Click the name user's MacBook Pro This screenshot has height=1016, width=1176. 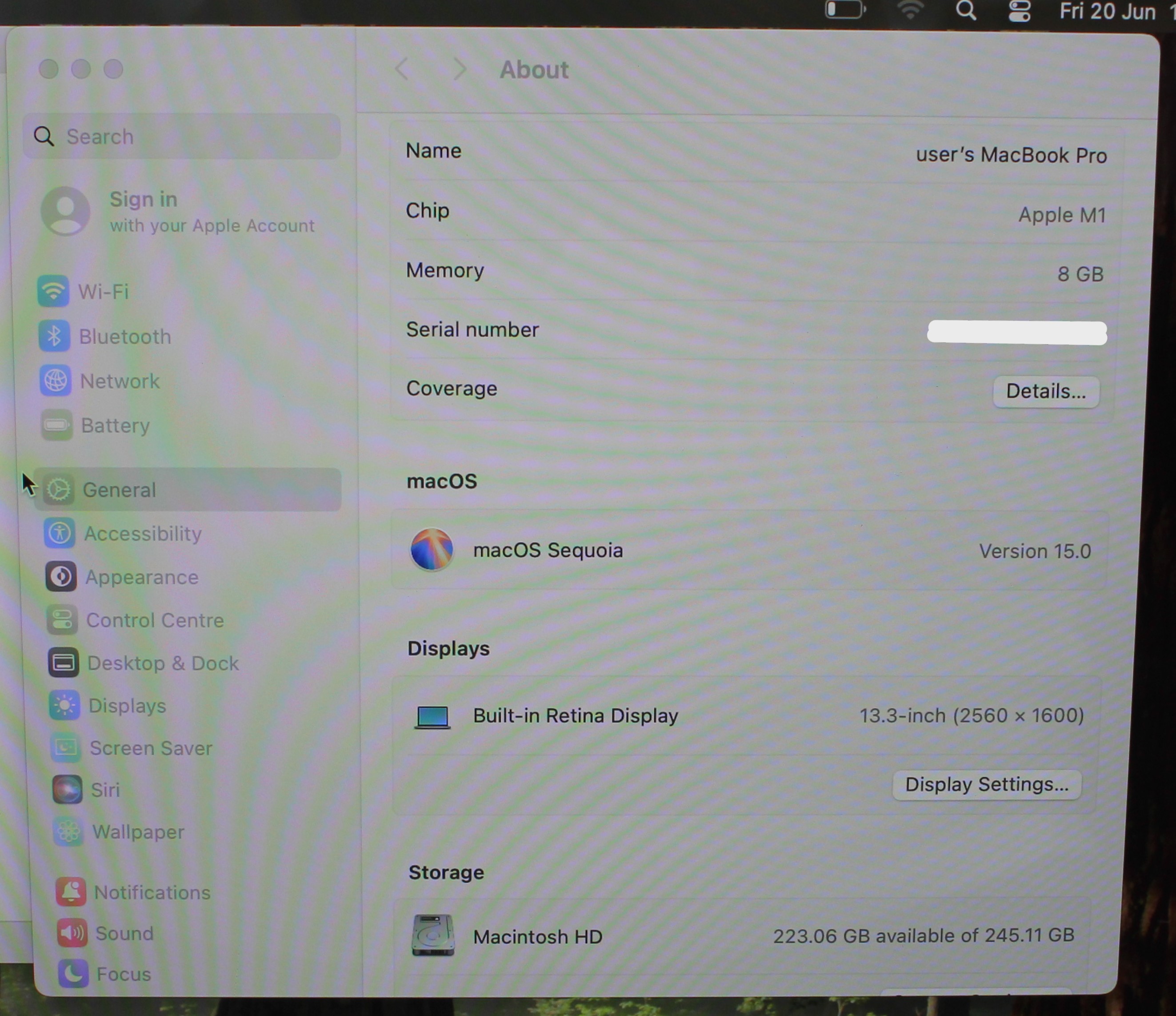point(1011,155)
